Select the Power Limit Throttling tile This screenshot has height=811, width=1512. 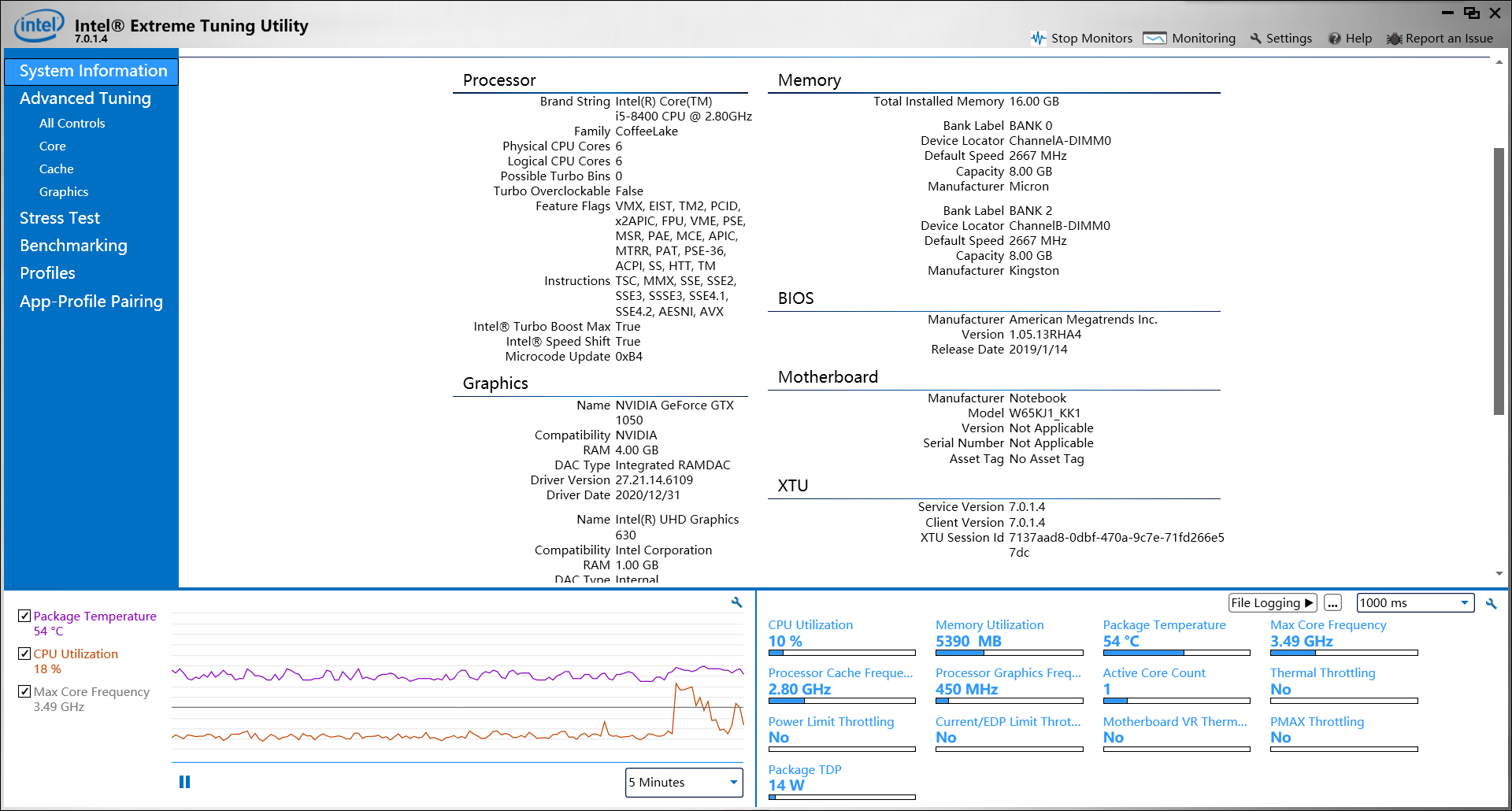[x=842, y=735]
